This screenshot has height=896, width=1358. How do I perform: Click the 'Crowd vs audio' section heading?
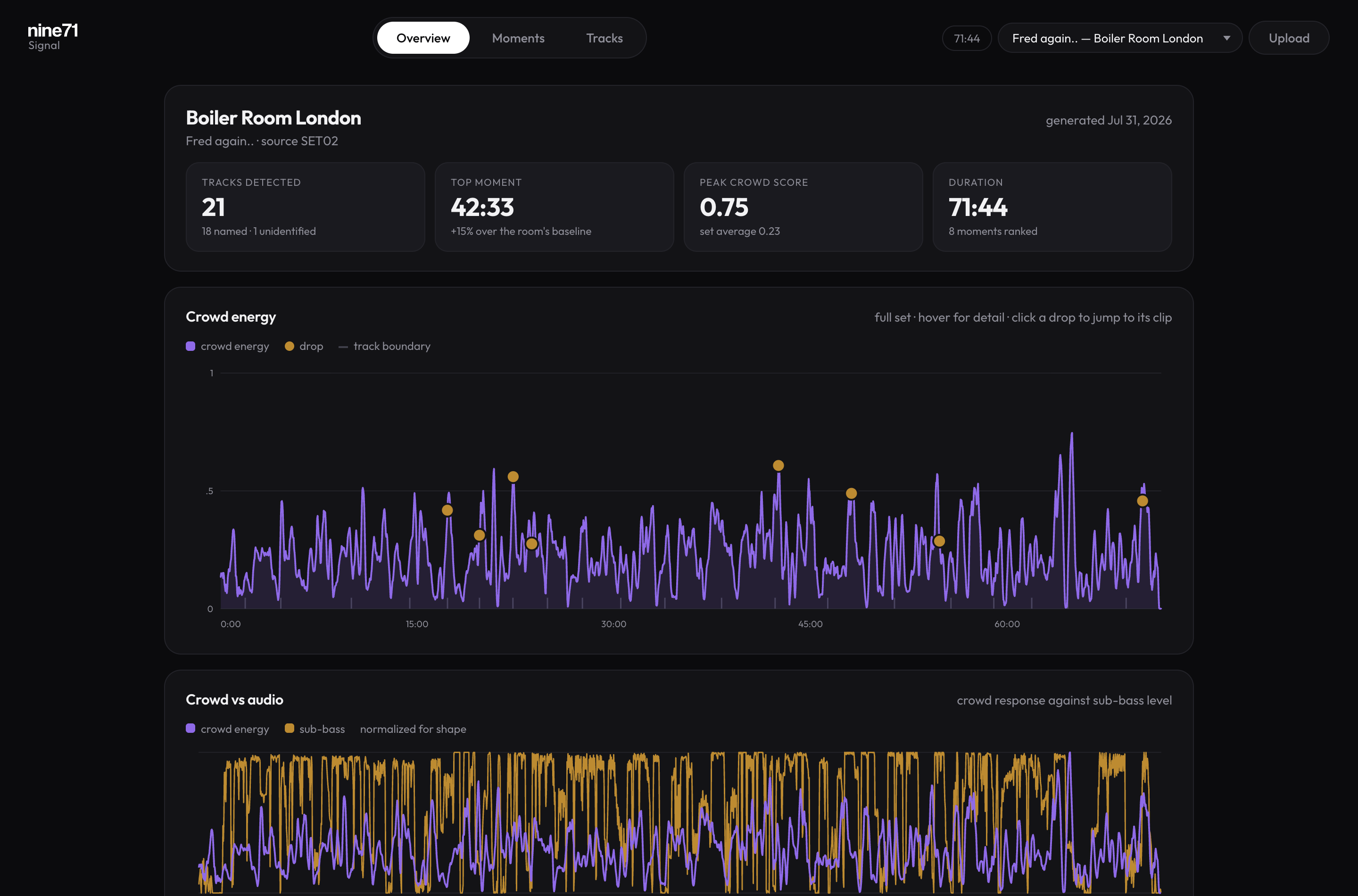click(x=234, y=700)
